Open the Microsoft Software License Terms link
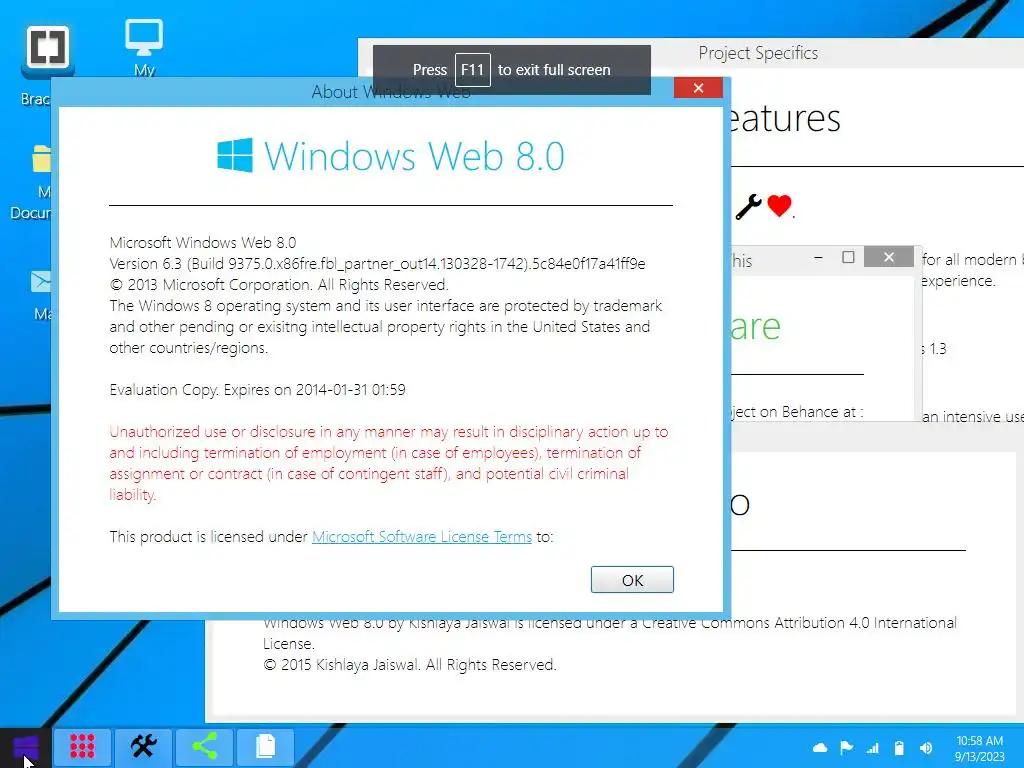Viewport: 1024px width, 768px height. point(422,537)
